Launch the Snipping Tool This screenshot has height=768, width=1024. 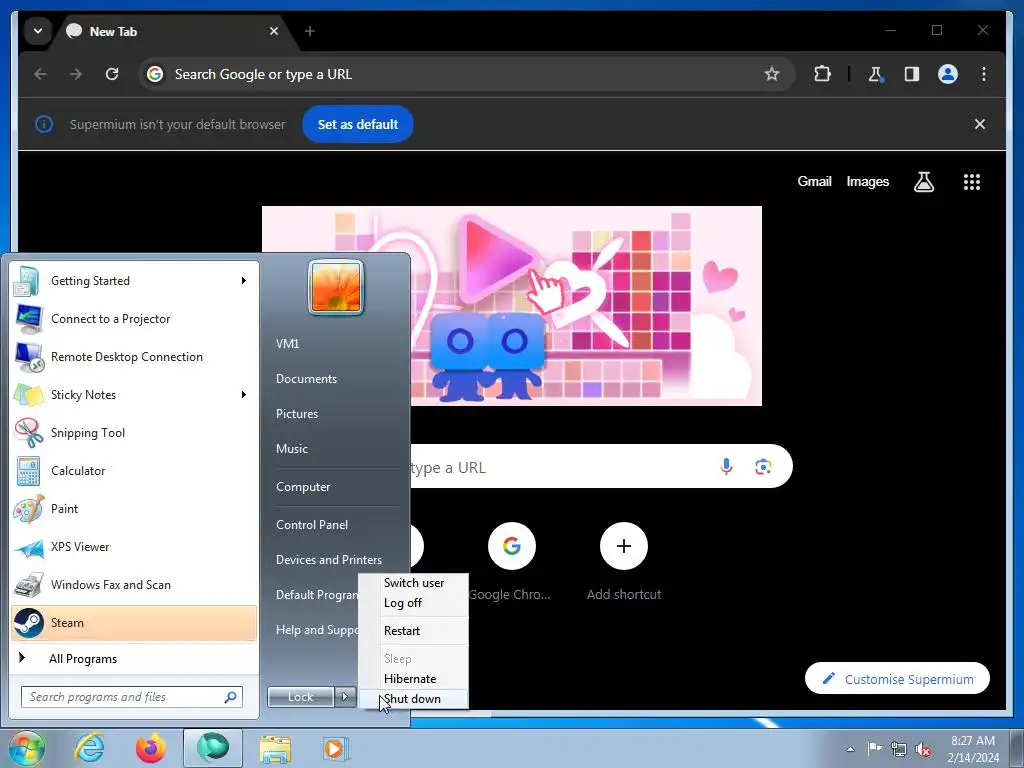coord(134,432)
